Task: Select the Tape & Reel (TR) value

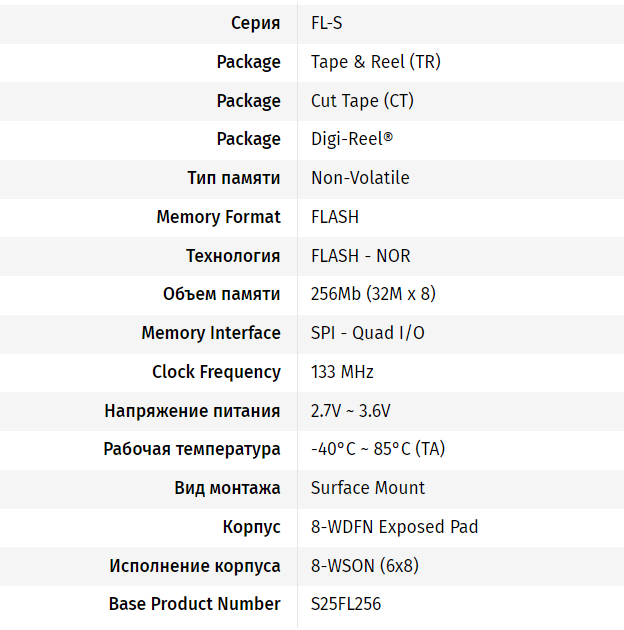Action: (375, 62)
